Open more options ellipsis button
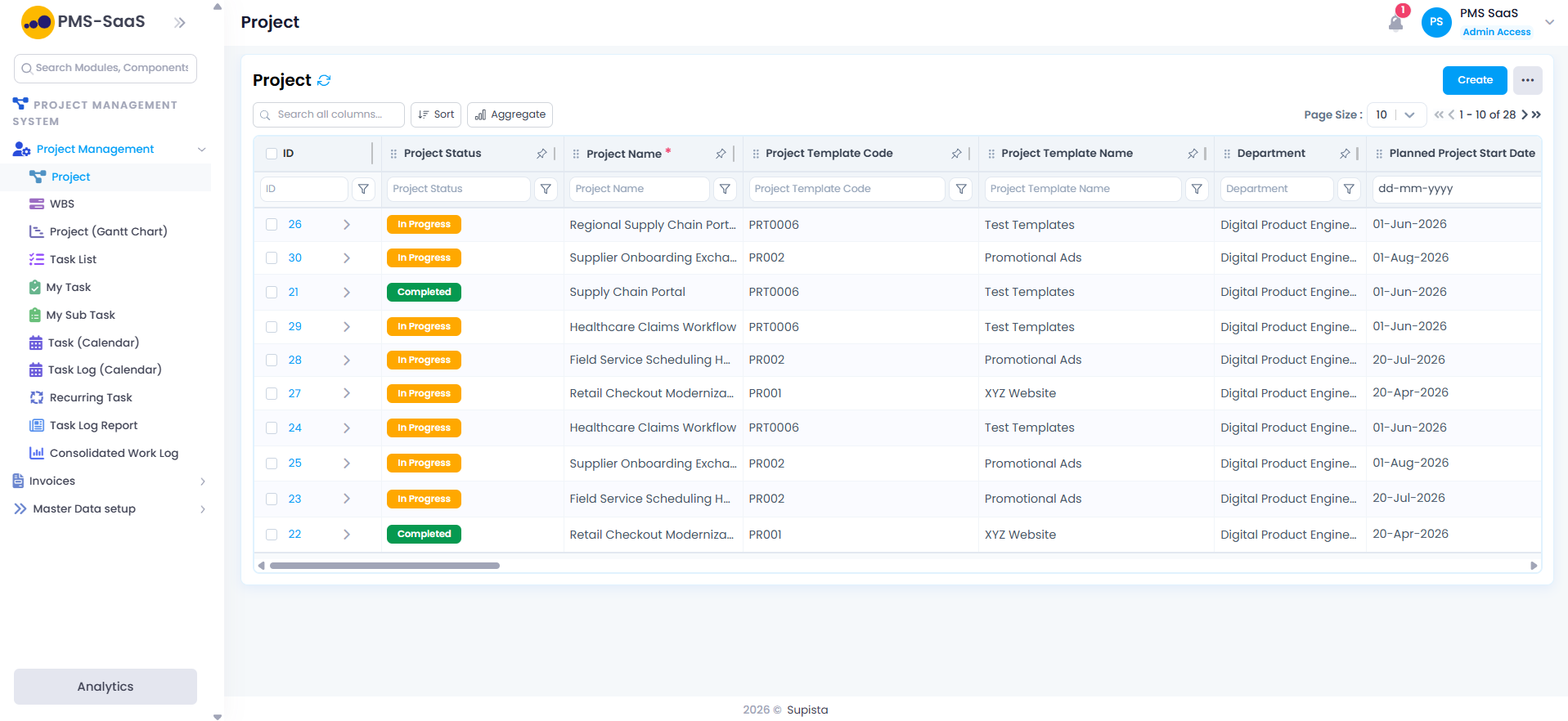The height and width of the screenshot is (721, 1568). tap(1527, 80)
